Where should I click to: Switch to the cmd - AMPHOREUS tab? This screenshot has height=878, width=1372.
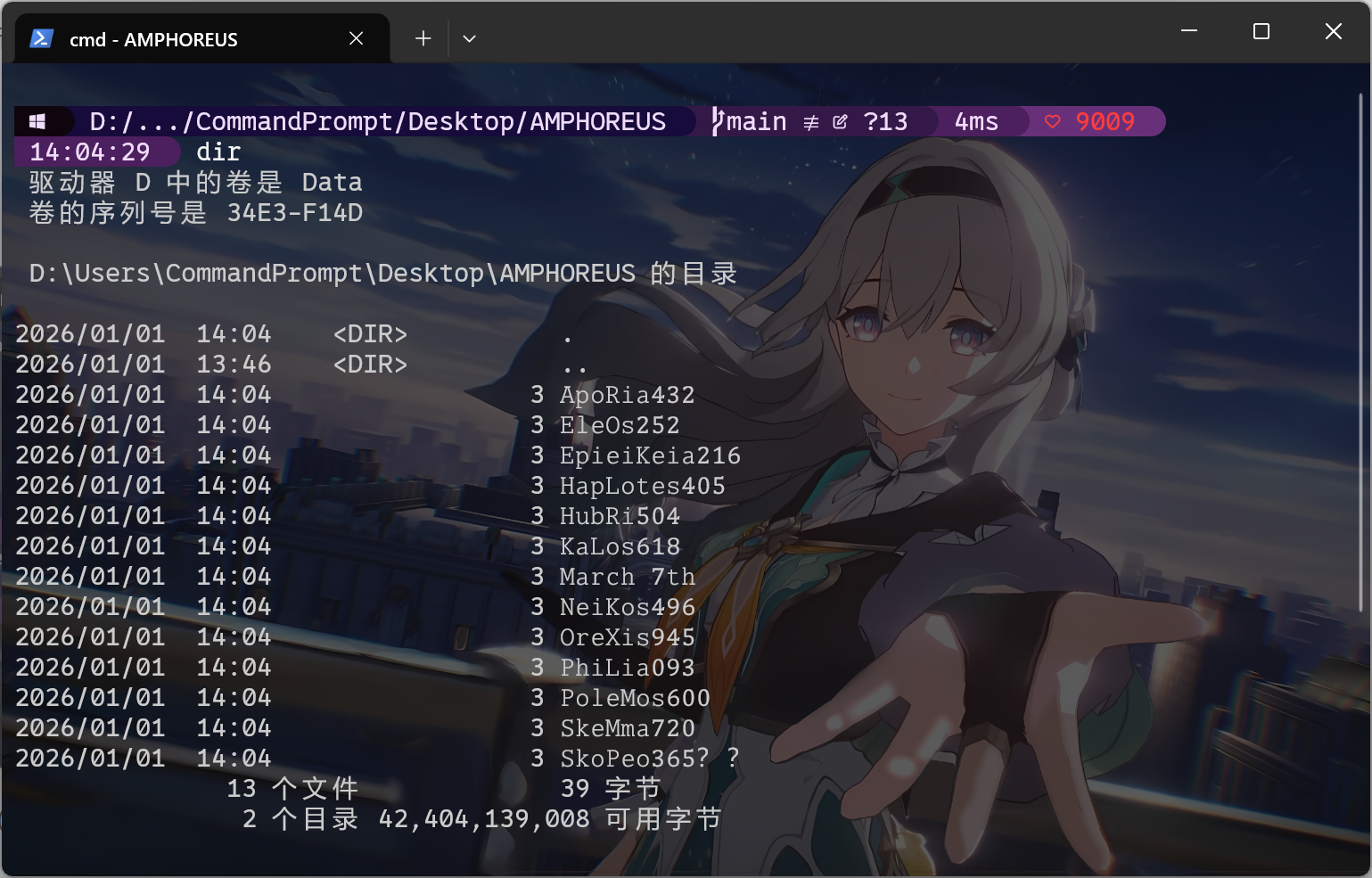click(x=152, y=38)
